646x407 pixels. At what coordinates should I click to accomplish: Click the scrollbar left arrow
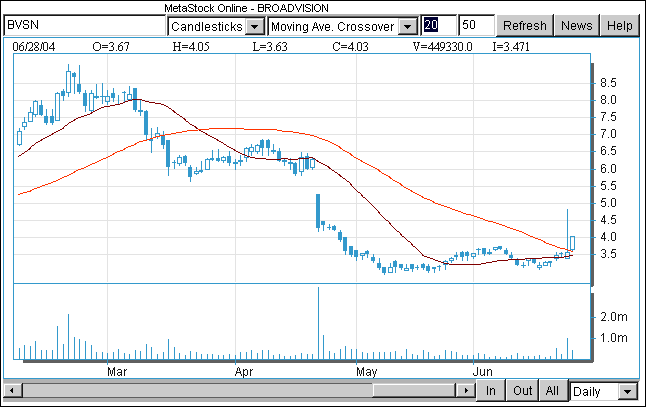[x=13, y=390]
